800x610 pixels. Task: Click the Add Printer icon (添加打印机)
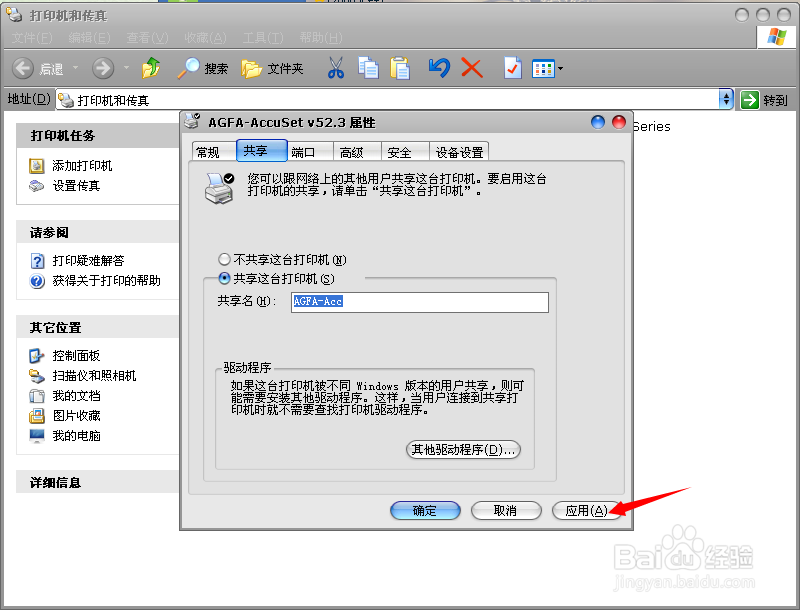[x=37, y=166]
